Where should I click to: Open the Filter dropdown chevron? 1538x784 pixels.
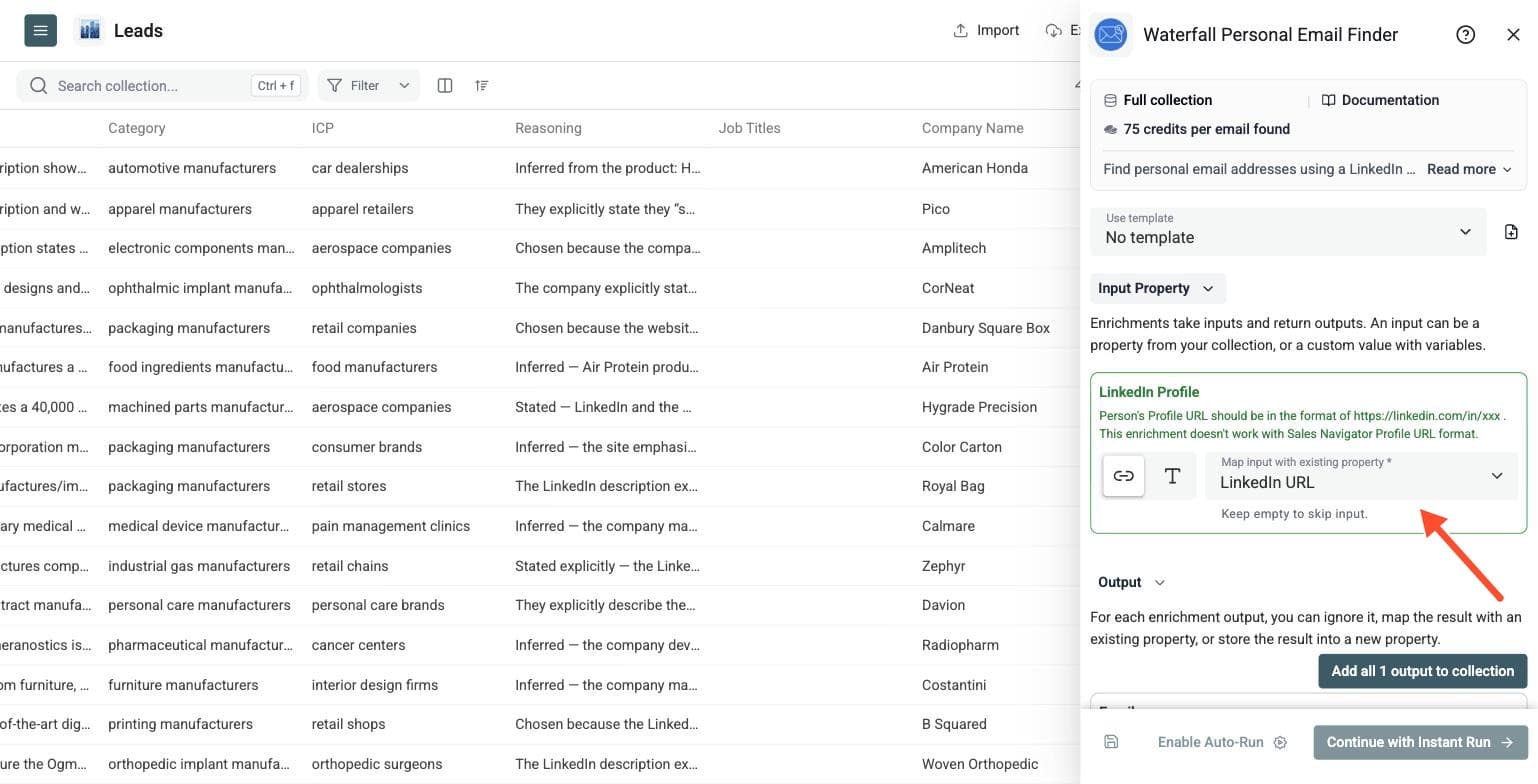[x=404, y=86]
